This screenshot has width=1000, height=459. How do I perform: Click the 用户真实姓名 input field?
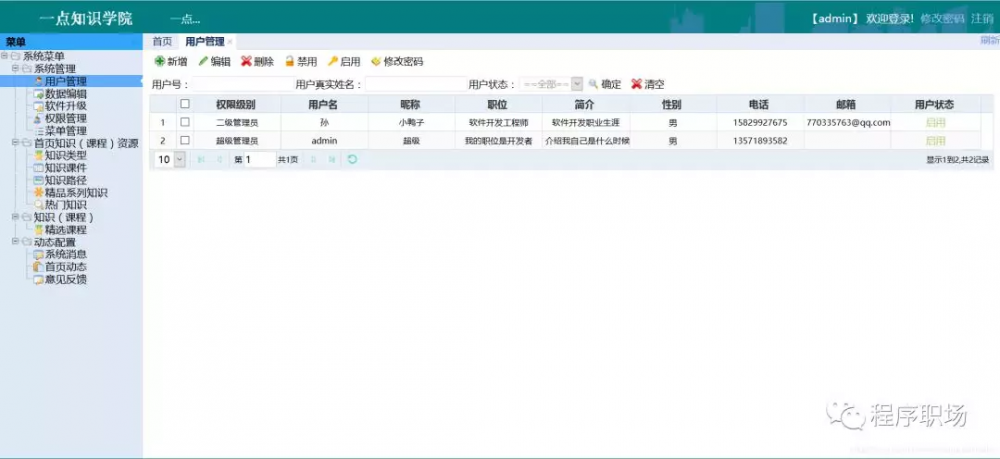(x=416, y=84)
